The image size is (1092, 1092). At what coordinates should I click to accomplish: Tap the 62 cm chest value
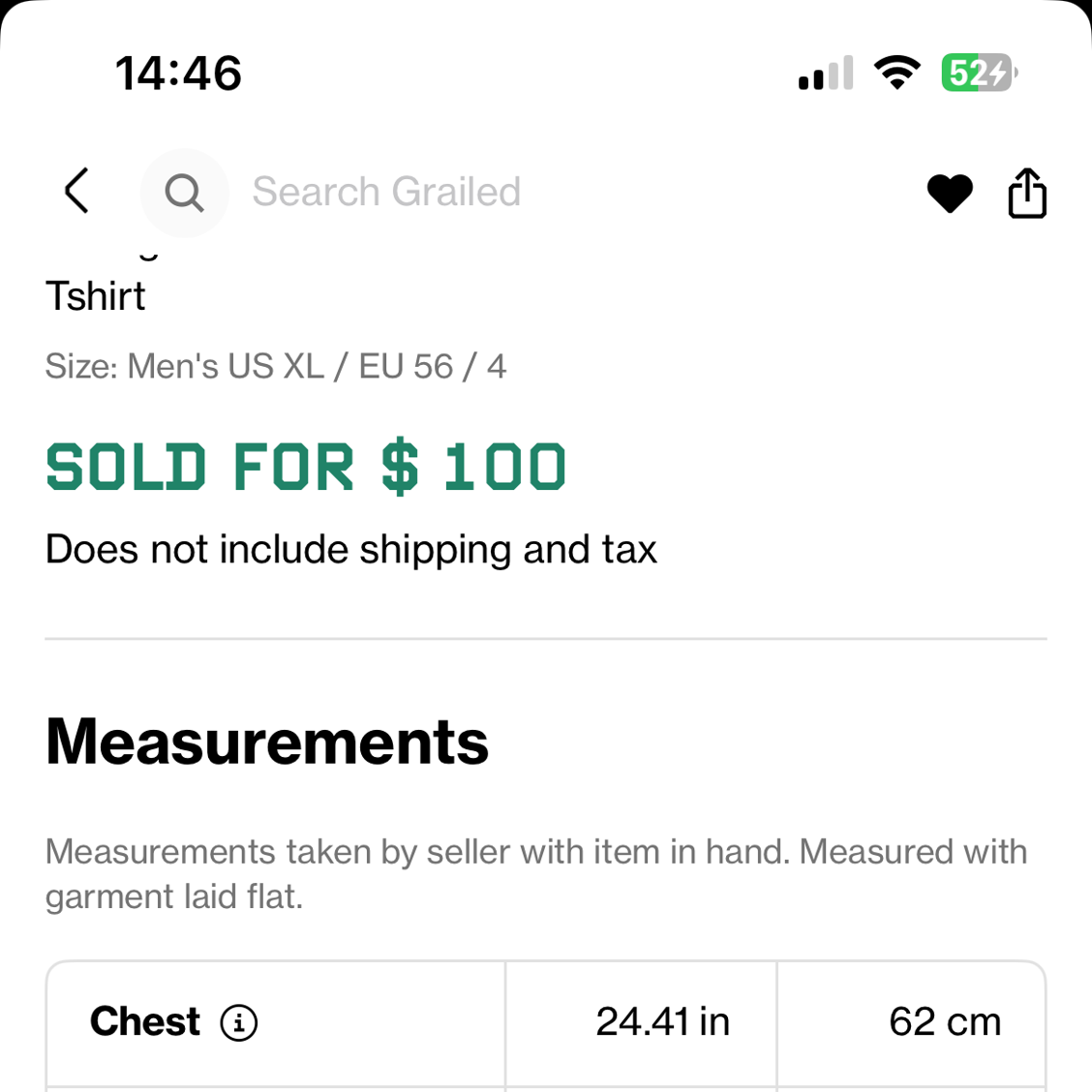click(x=945, y=1021)
